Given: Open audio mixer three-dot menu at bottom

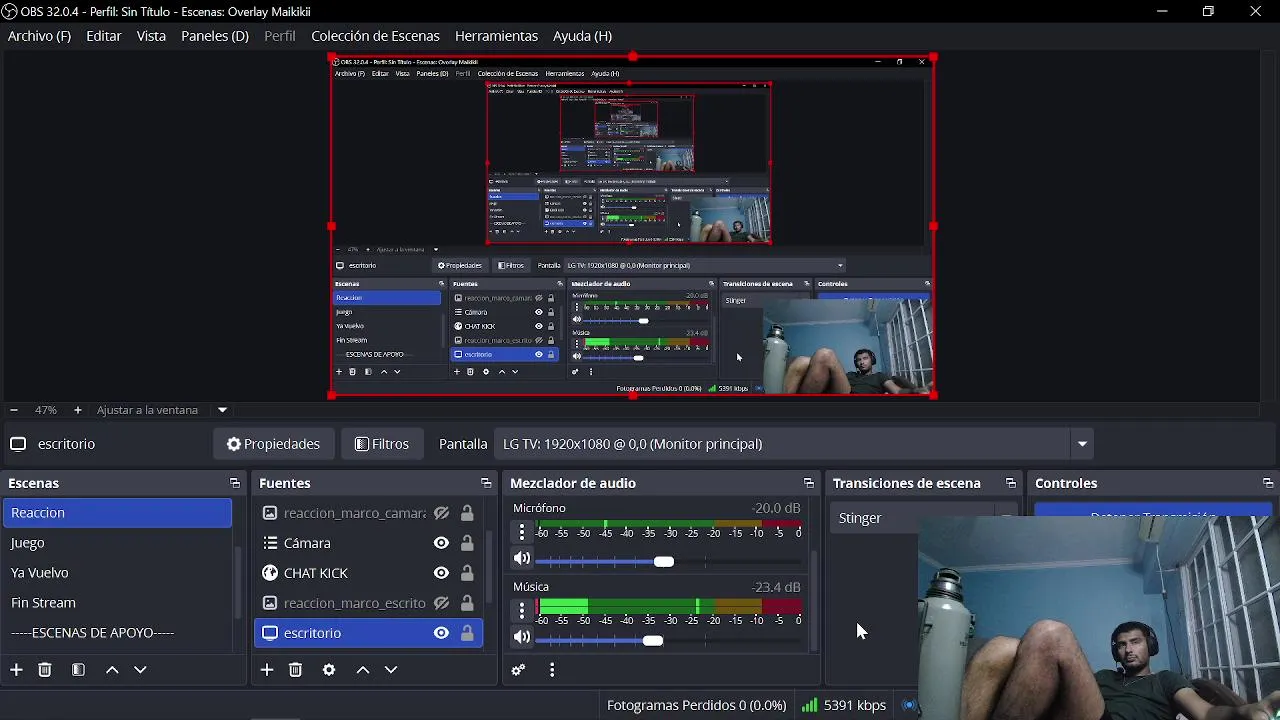Looking at the screenshot, I should click(552, 670).
